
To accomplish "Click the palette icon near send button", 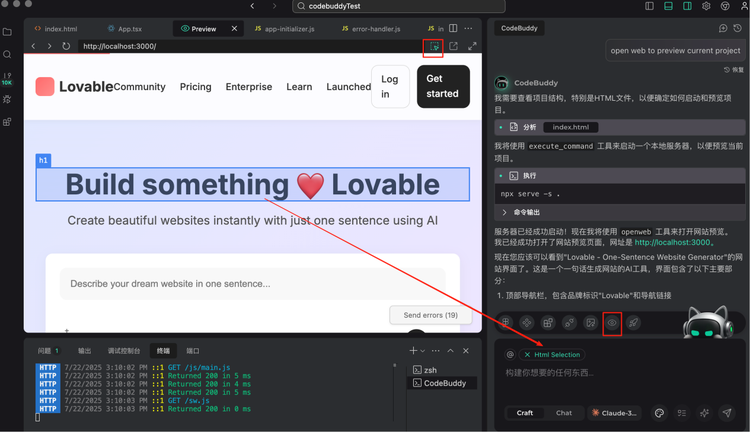I will 659,413.
